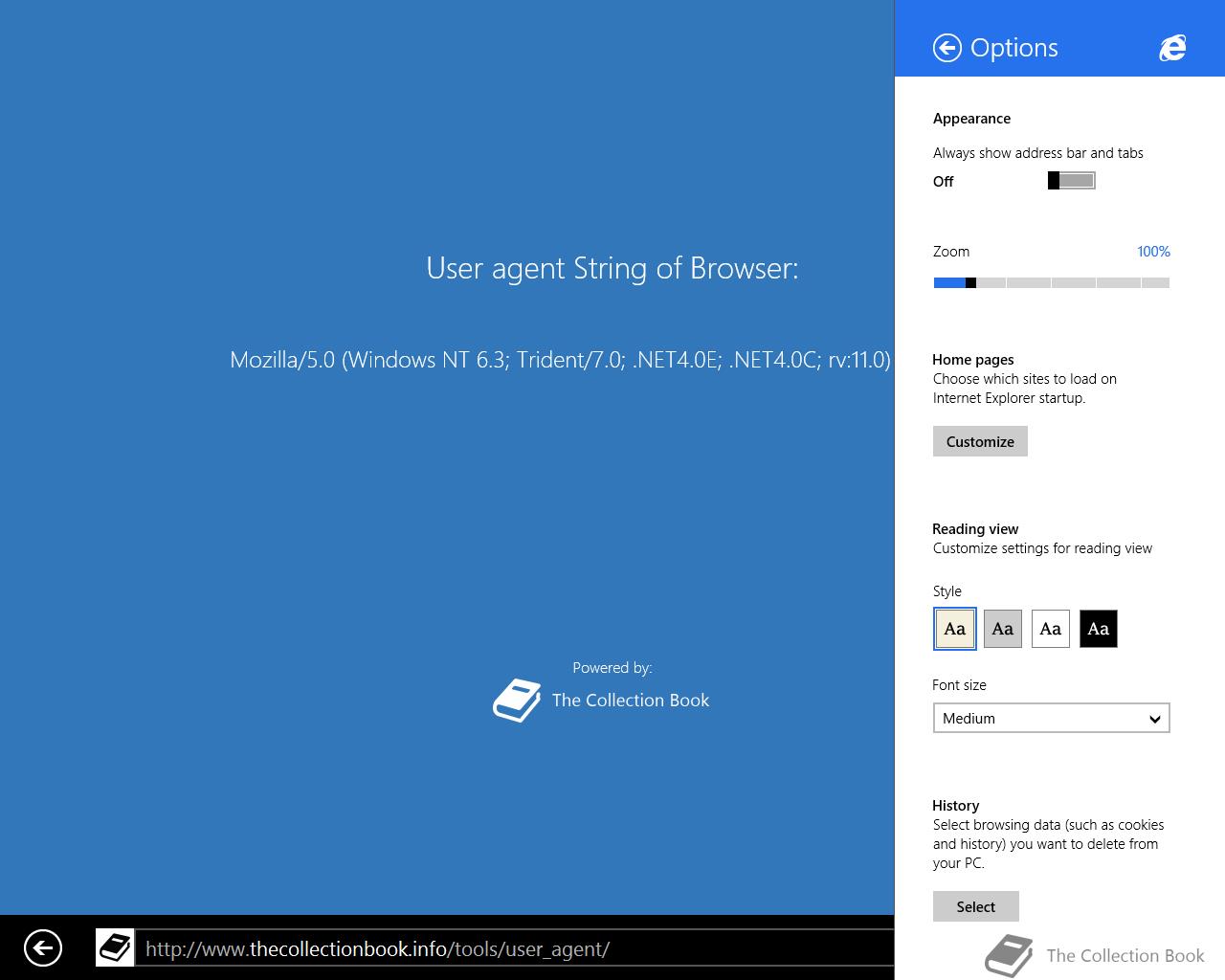Click the Customize home pages button
Image resolution: width=1225 pixels, height=980 pixels.
click(x=980, y=441)
